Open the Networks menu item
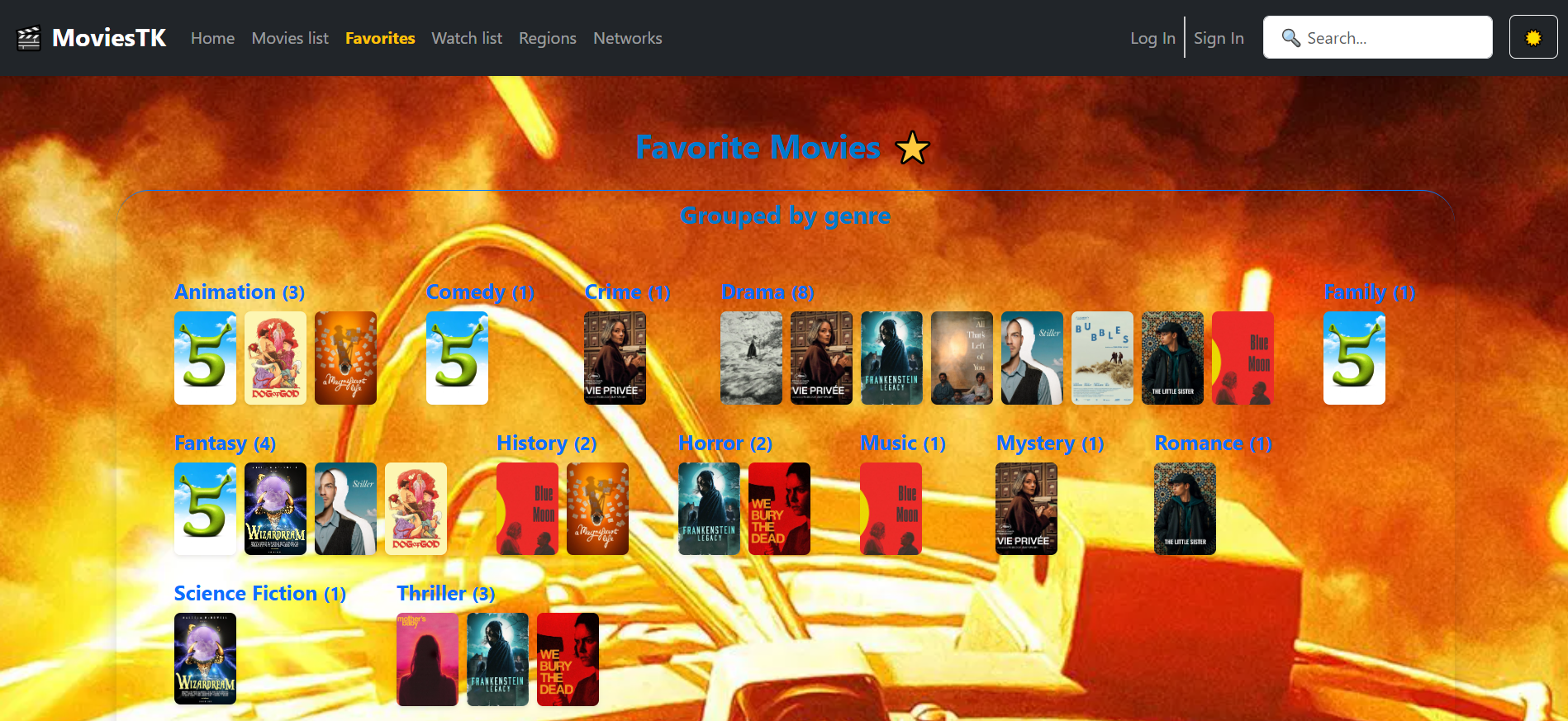The image size is (1568, 721). pos(628,38)
